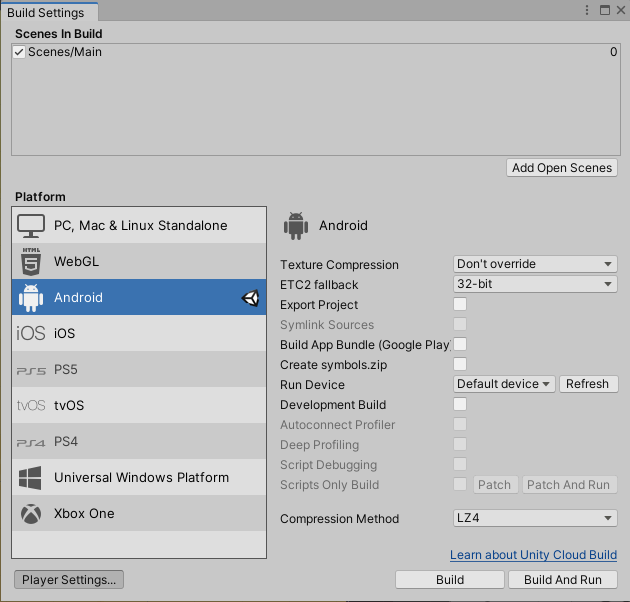This screenshot has height=602, width=630.
Task: Check the Create symbols.zip box
Action: (x=460, y=364)
